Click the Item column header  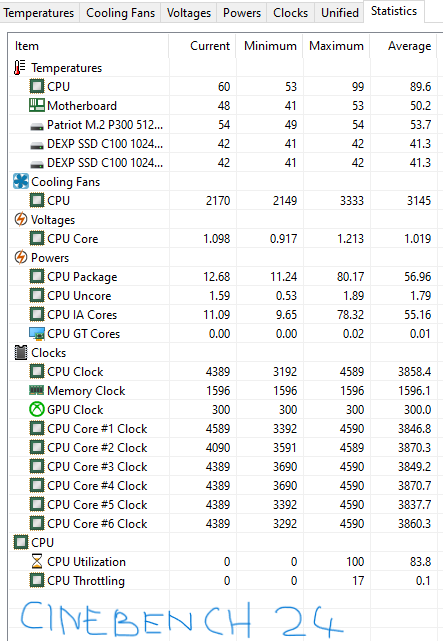click(x=88, y=46)
